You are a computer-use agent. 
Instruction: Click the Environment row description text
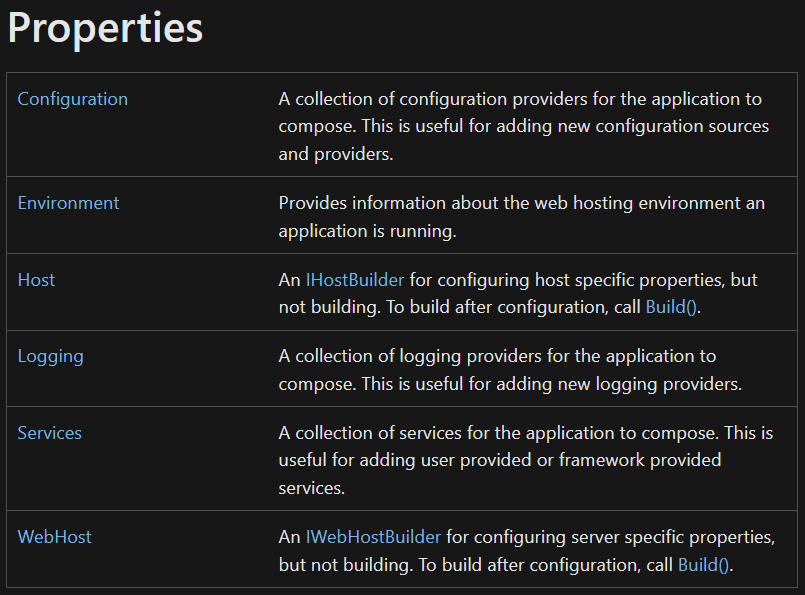(522, 217)
